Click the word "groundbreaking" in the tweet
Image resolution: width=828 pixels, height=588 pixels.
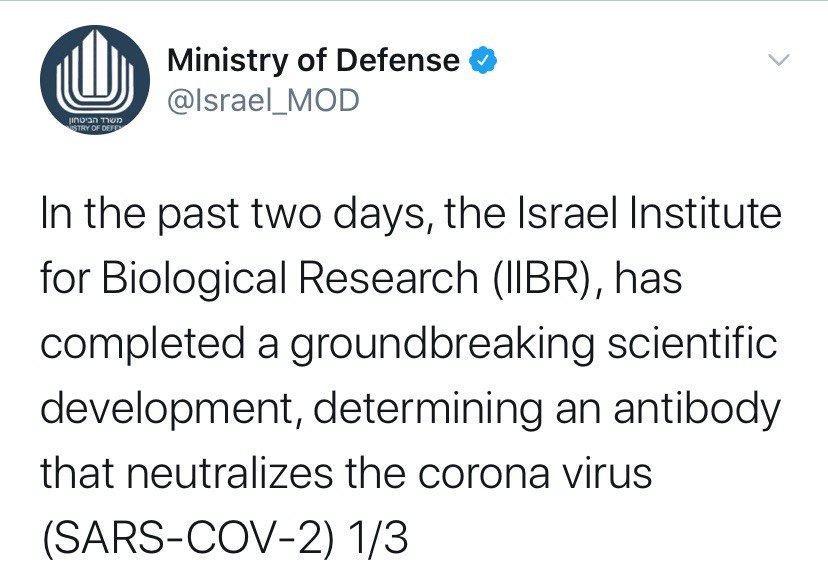(442, 345)
